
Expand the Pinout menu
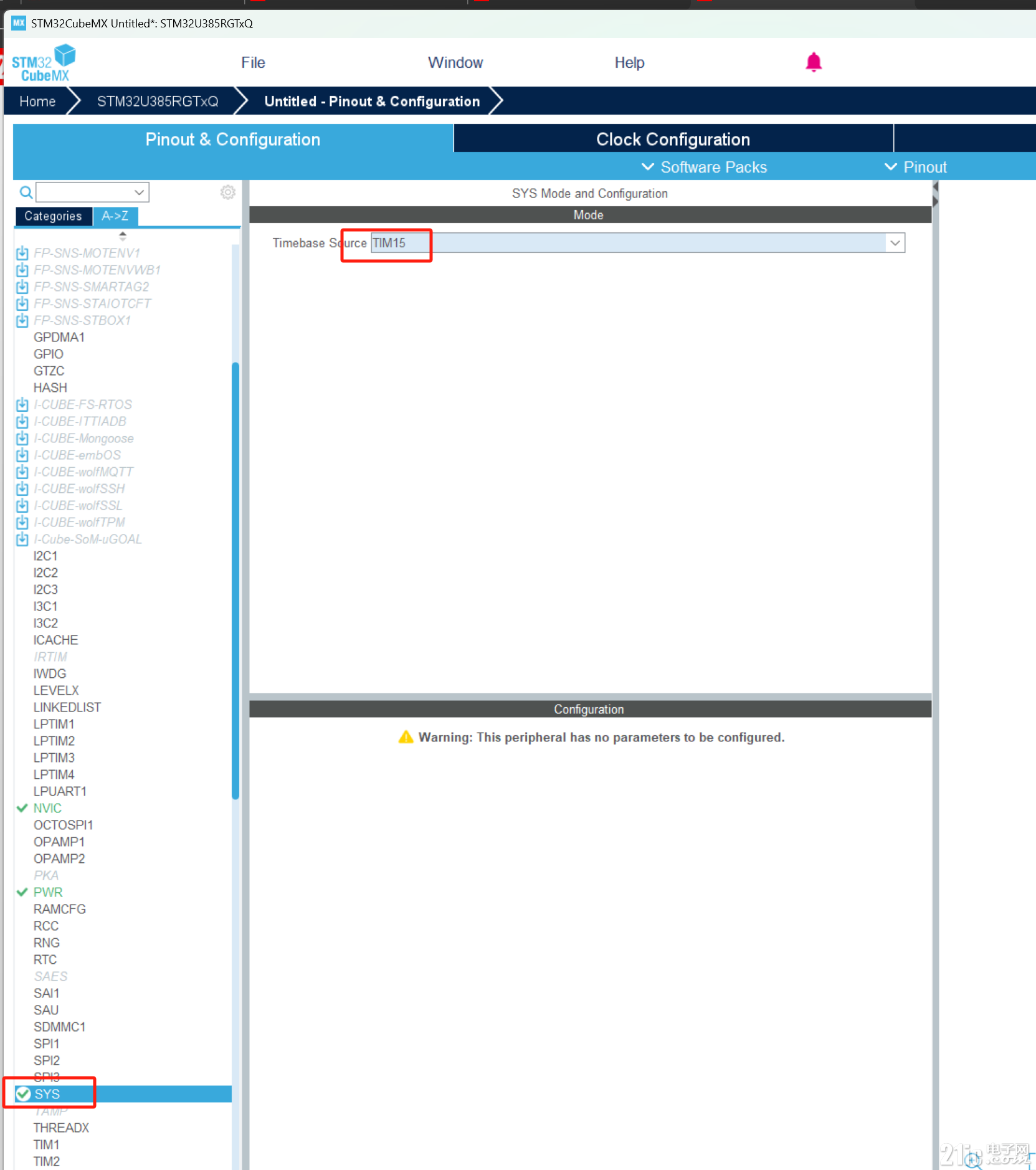coord(916,167)
